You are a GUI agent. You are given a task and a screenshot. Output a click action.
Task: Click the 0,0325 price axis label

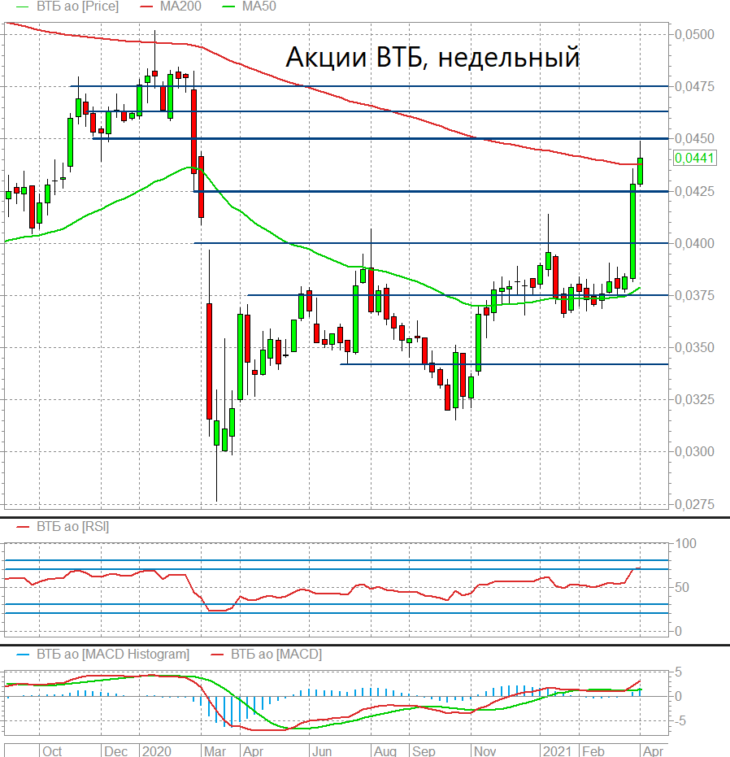[694, 400]
